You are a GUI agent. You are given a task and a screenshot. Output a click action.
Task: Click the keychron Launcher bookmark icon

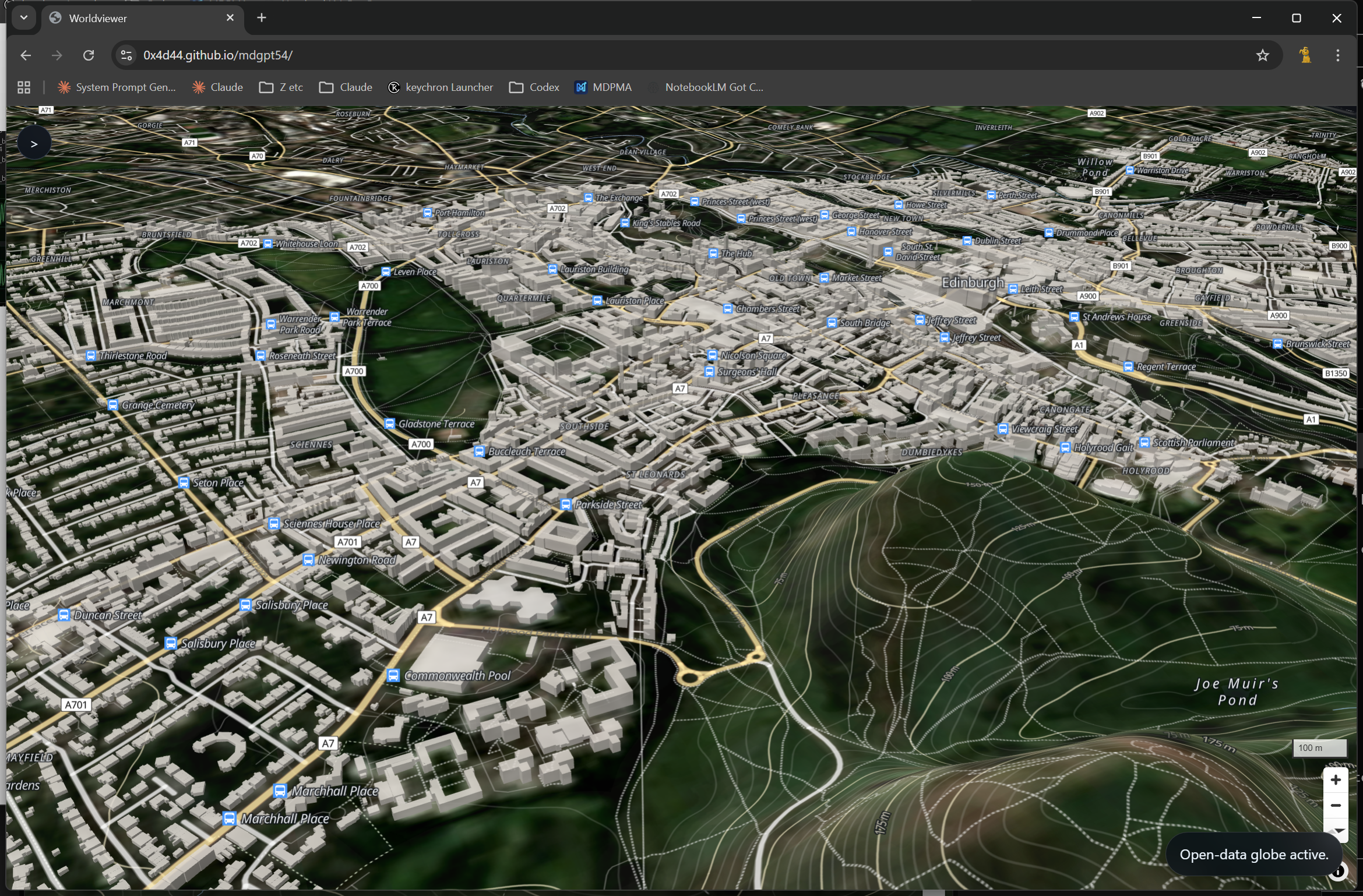[395, 87]
